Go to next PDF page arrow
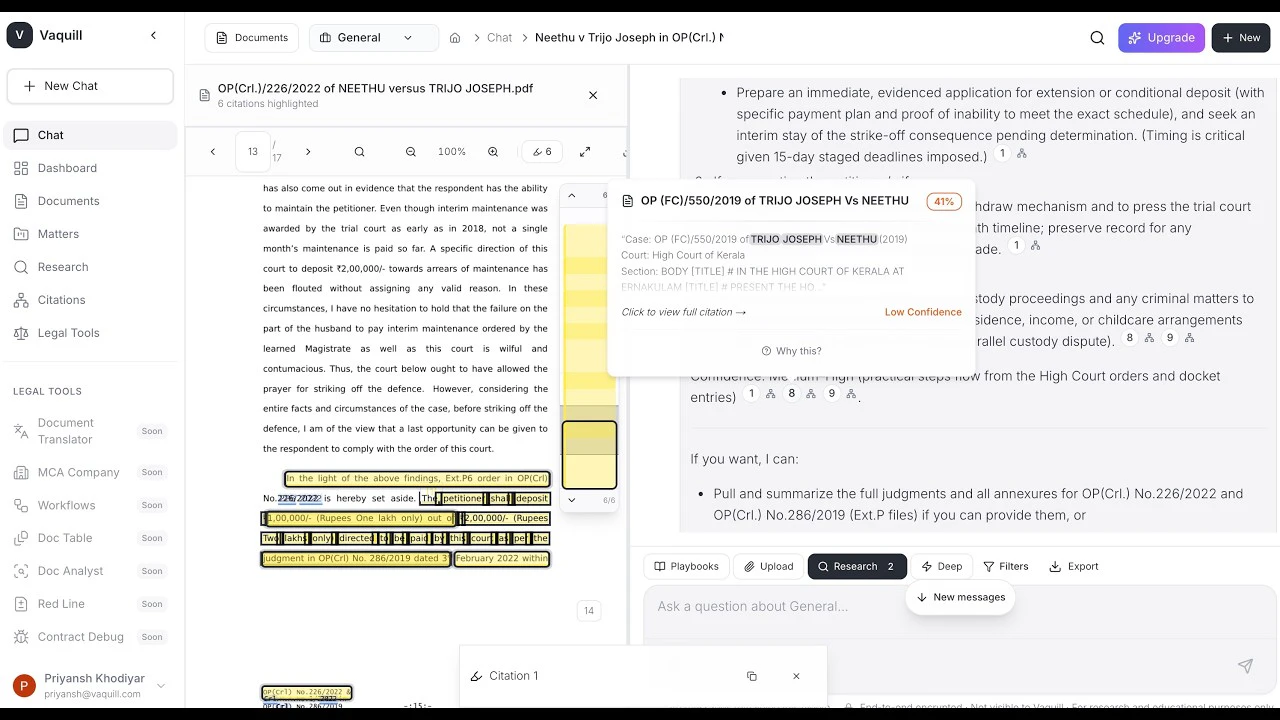This screenshot has width=1280, height=720. (x=308, y=152)
